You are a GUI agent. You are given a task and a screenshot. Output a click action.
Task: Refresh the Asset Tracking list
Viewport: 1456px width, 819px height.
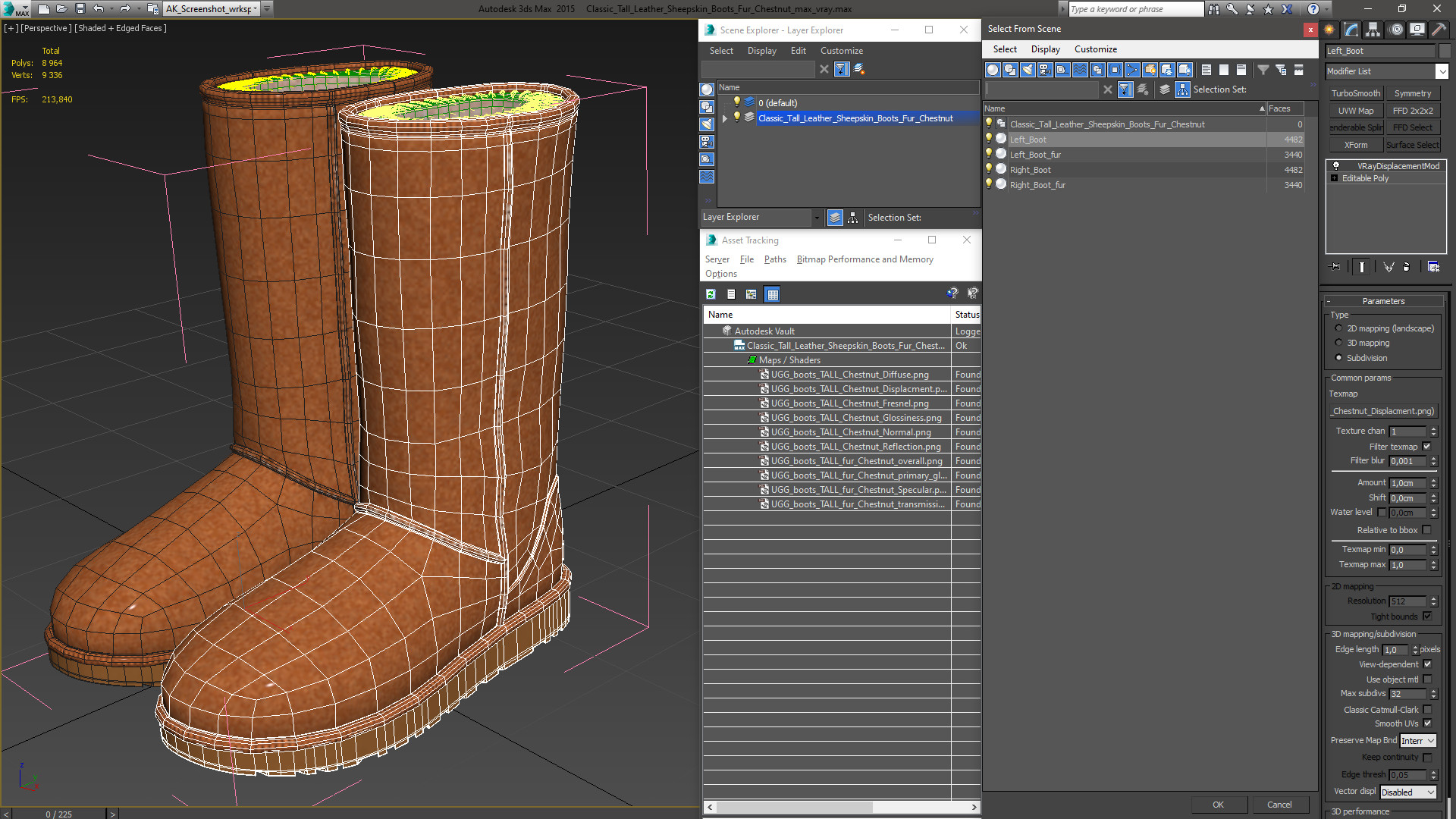click(711, 294)
